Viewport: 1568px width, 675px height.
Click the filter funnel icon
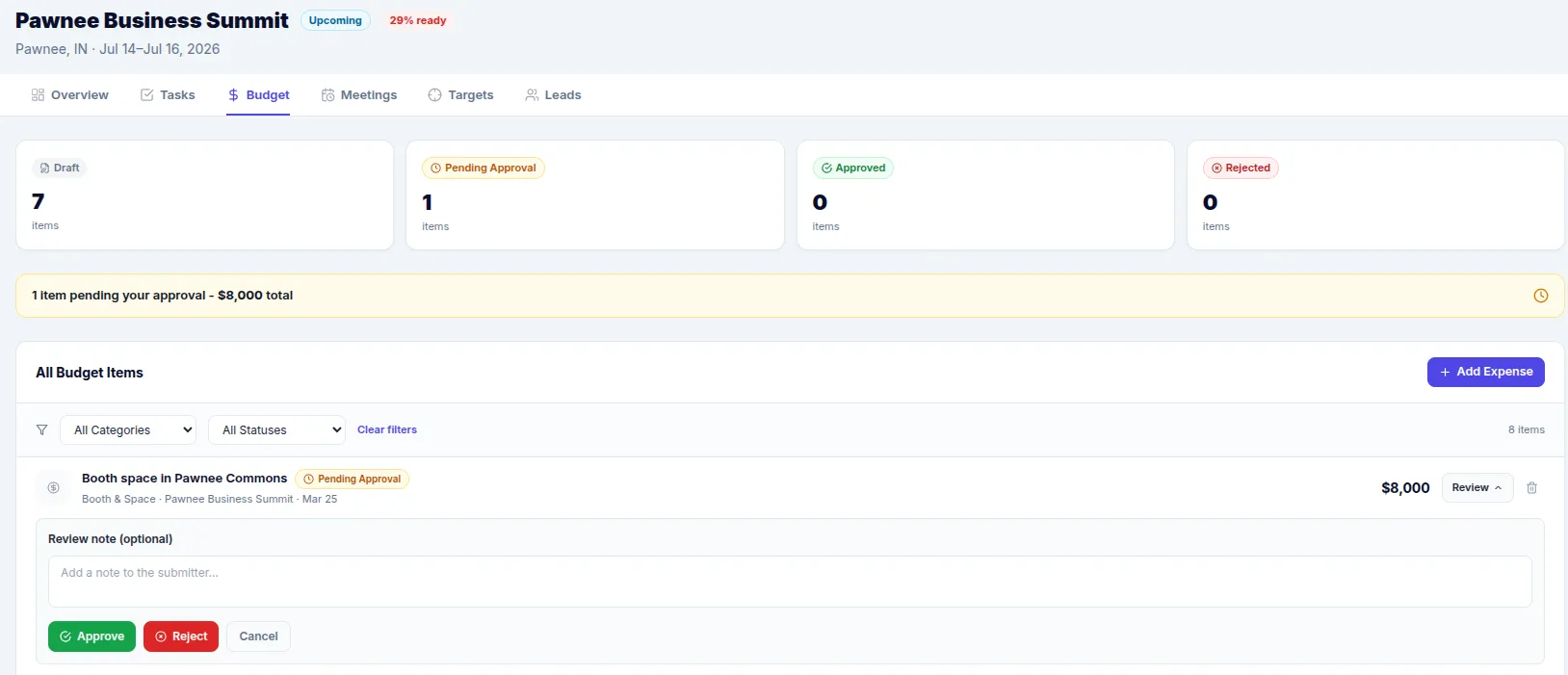41,430
